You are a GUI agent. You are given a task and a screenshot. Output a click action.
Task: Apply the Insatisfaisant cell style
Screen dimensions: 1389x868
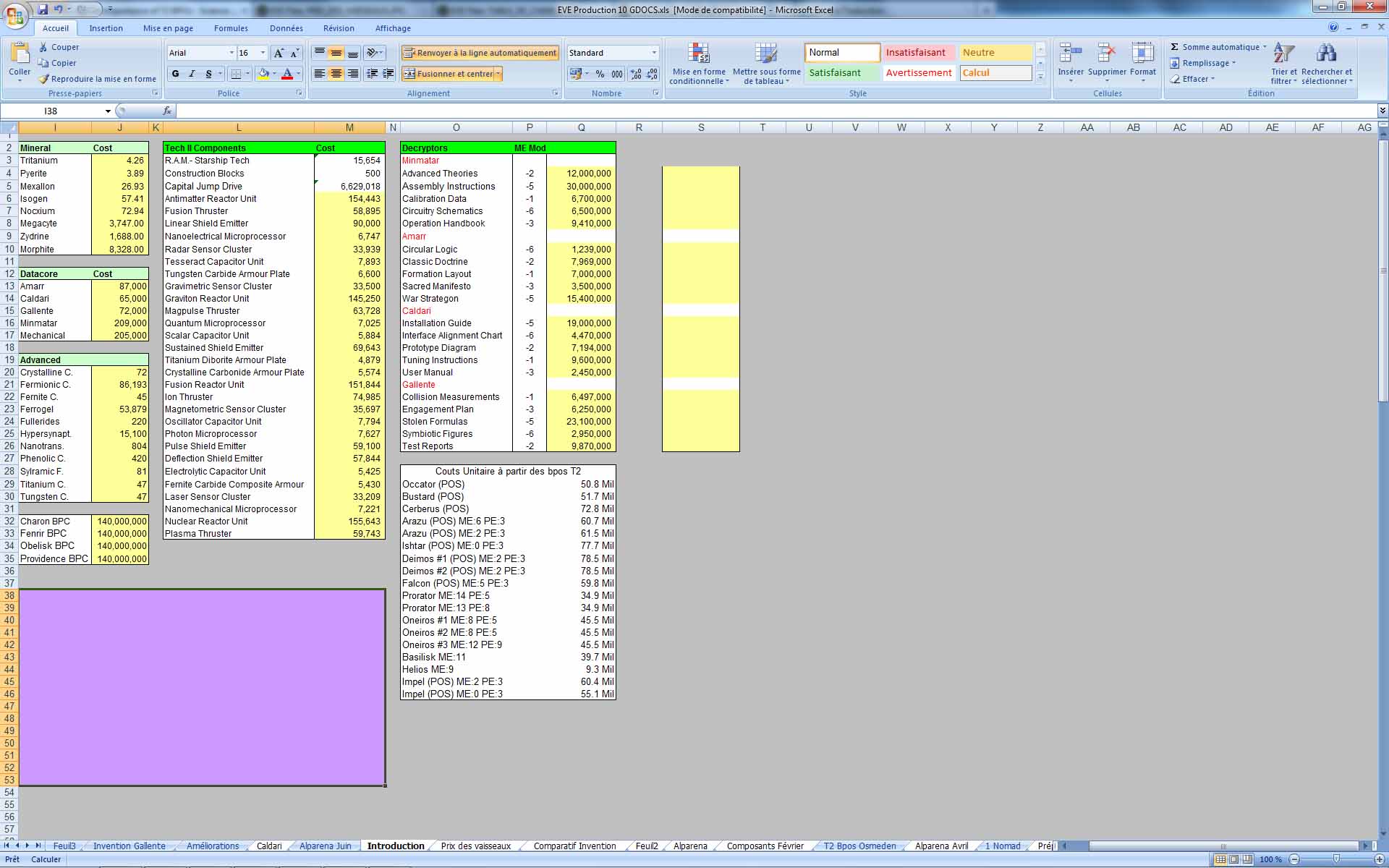click(x=916, y=53)
